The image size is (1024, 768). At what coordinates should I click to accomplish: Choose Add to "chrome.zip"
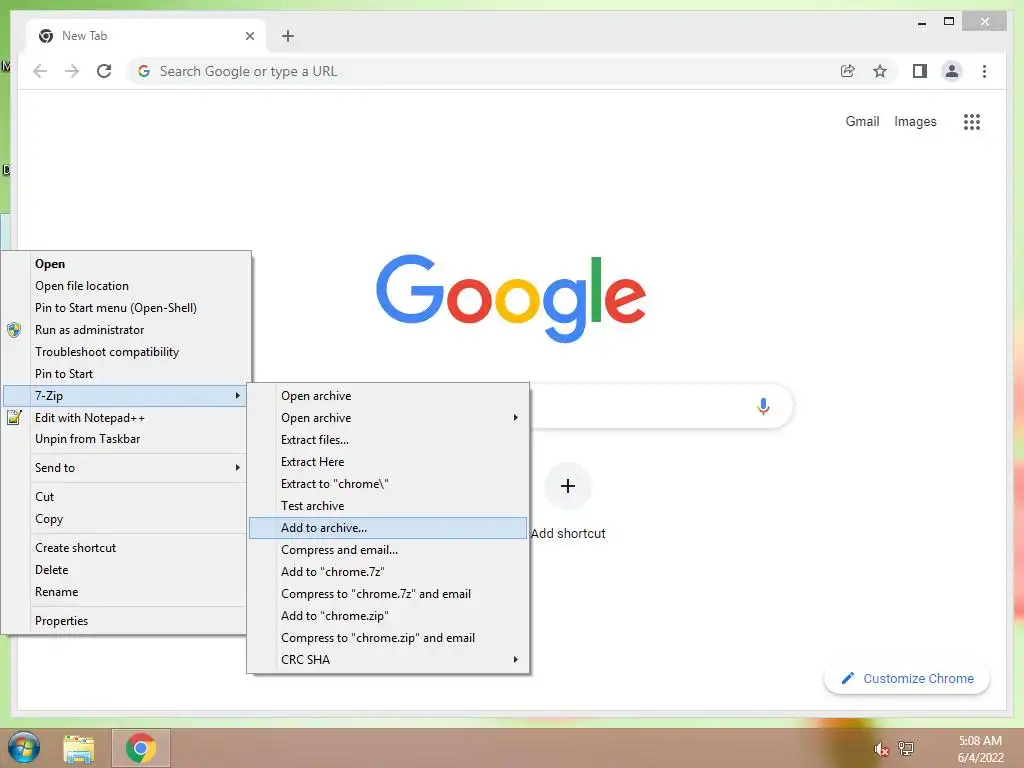click(x=388, y=616)
